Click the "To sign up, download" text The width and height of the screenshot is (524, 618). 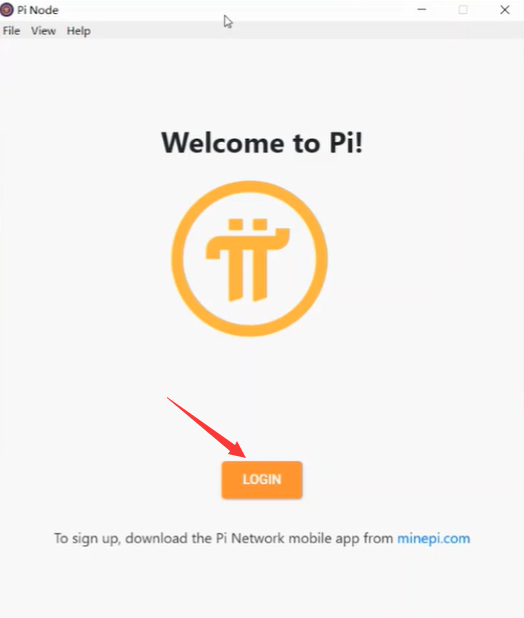121,538
